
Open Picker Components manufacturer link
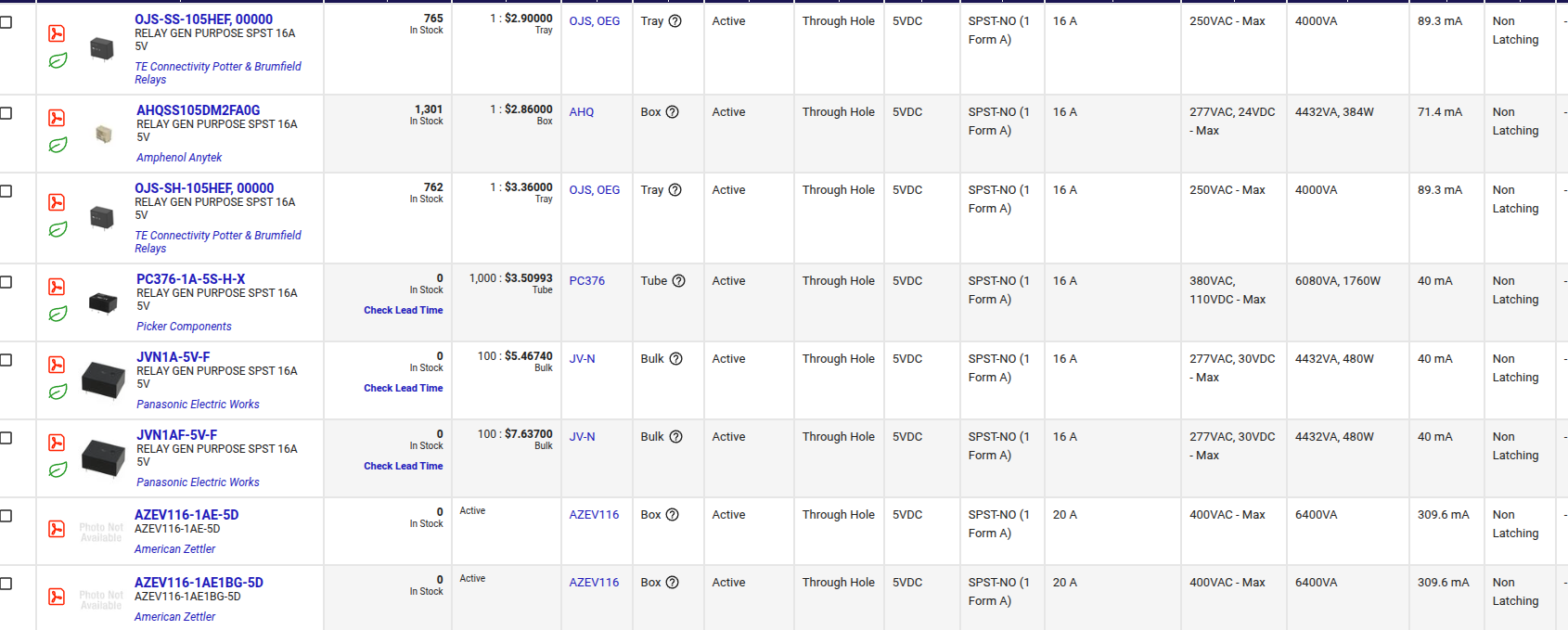tap(184, 327)
